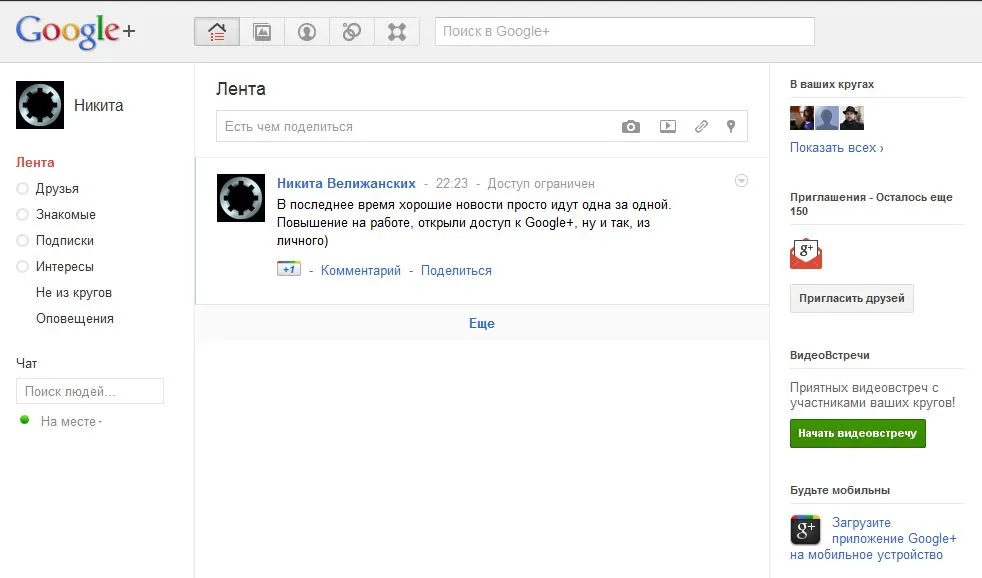Click the Поиск людей chat search field
Screen dimensions: 982x578
tap(90, 391)
